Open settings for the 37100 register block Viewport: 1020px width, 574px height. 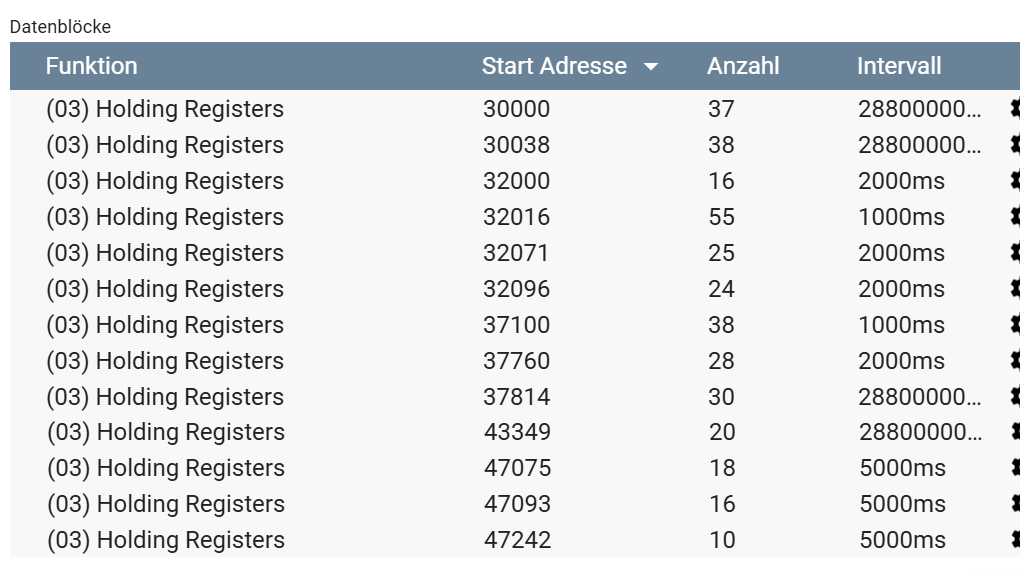pos(1014,325)
